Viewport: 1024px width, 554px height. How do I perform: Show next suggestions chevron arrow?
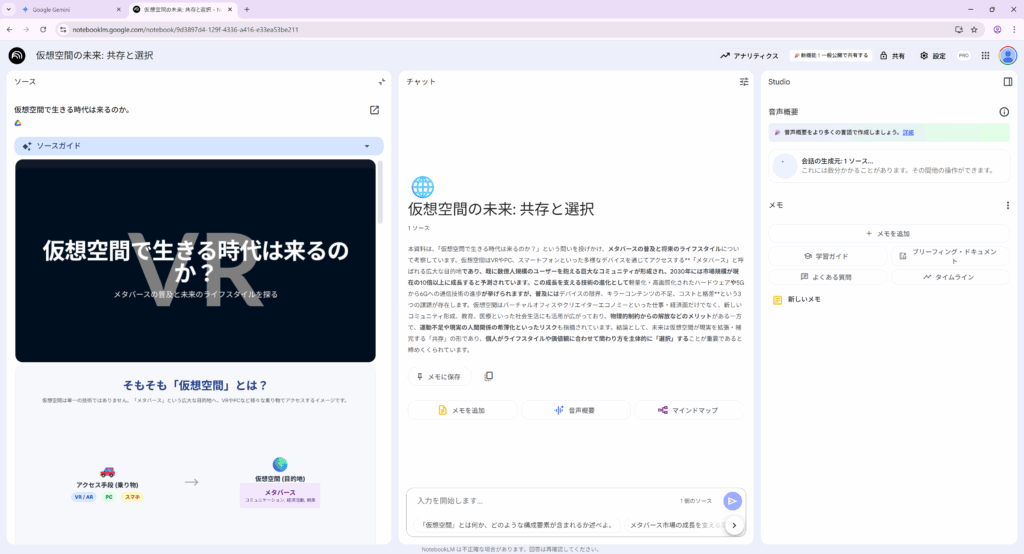[x=734, y=525]
